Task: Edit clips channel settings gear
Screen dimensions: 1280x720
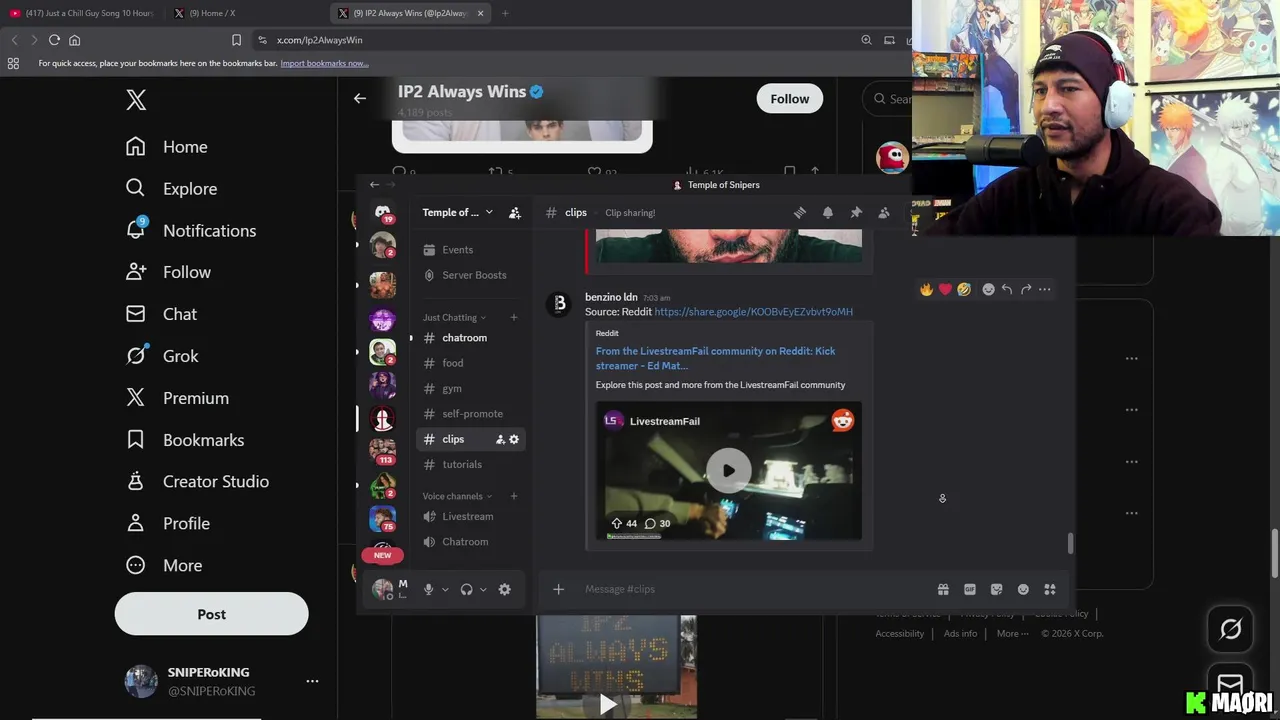Action: click(514, 439)
